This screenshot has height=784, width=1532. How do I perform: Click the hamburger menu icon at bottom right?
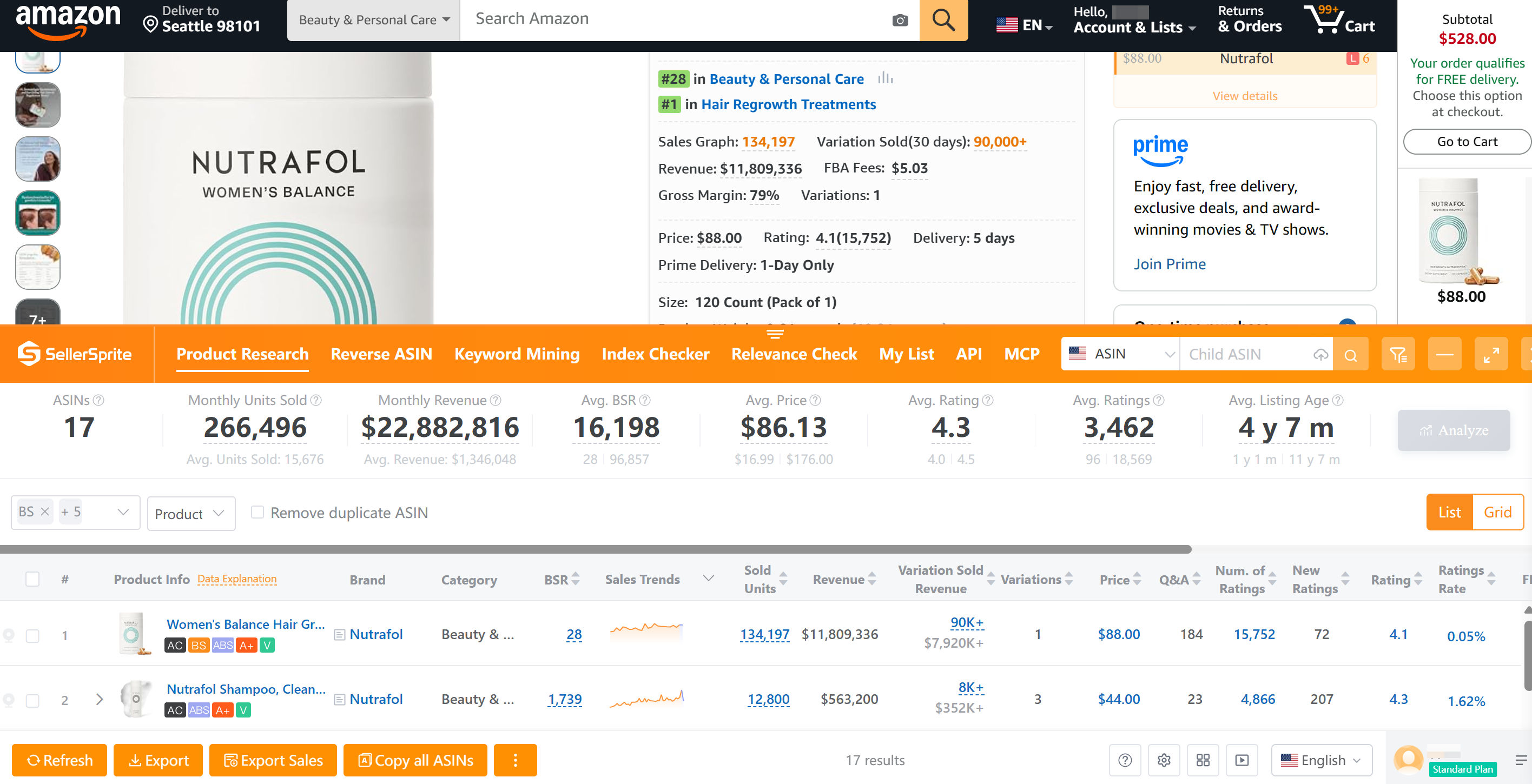coord(1520,760)
